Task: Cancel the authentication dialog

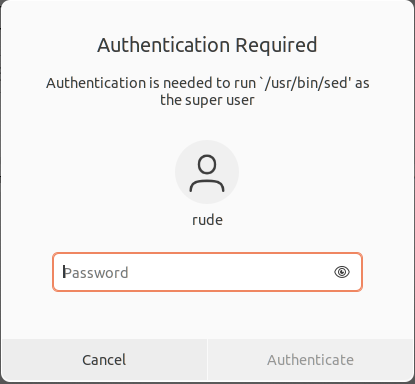Action: click(104, 360)
